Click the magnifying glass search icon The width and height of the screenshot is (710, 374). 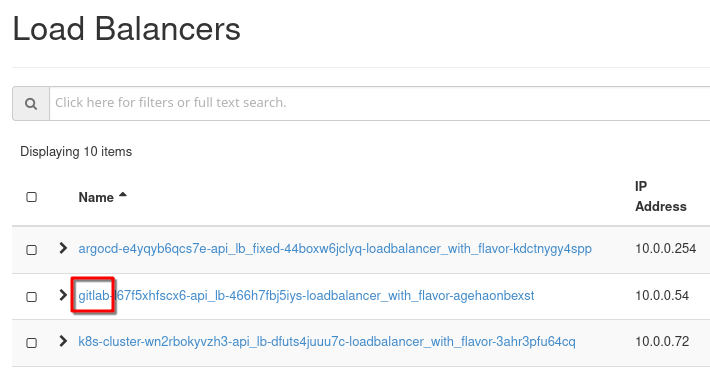31,104
